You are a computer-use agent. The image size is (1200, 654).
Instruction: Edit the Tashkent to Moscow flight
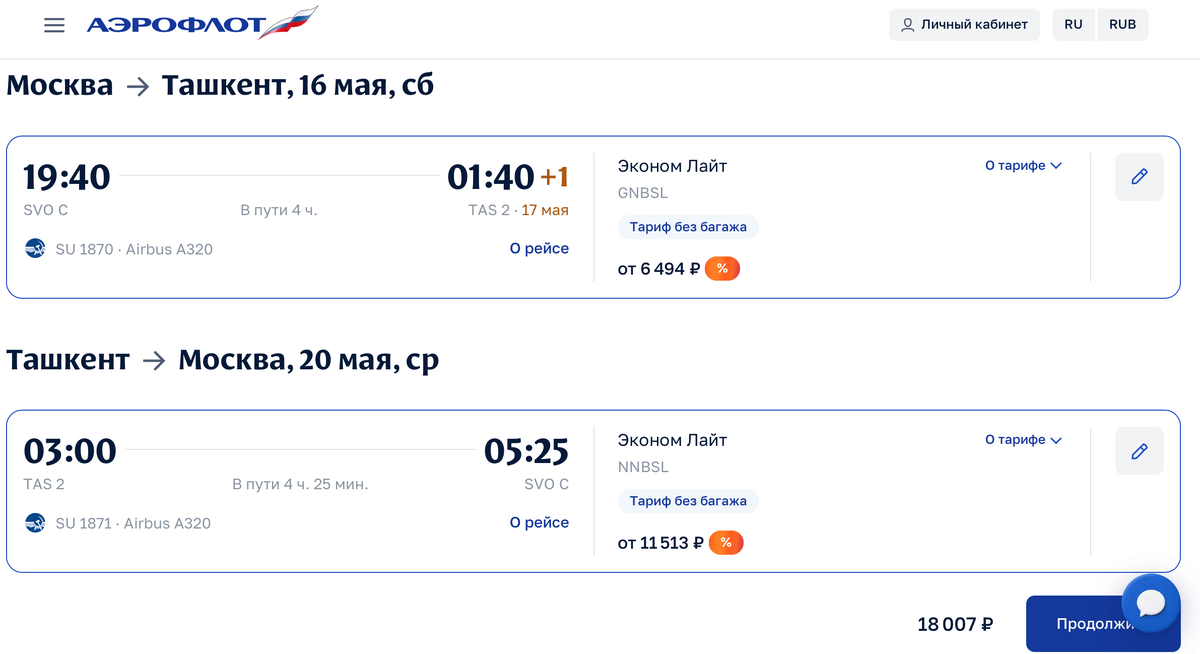click(x=1139, y=451)
